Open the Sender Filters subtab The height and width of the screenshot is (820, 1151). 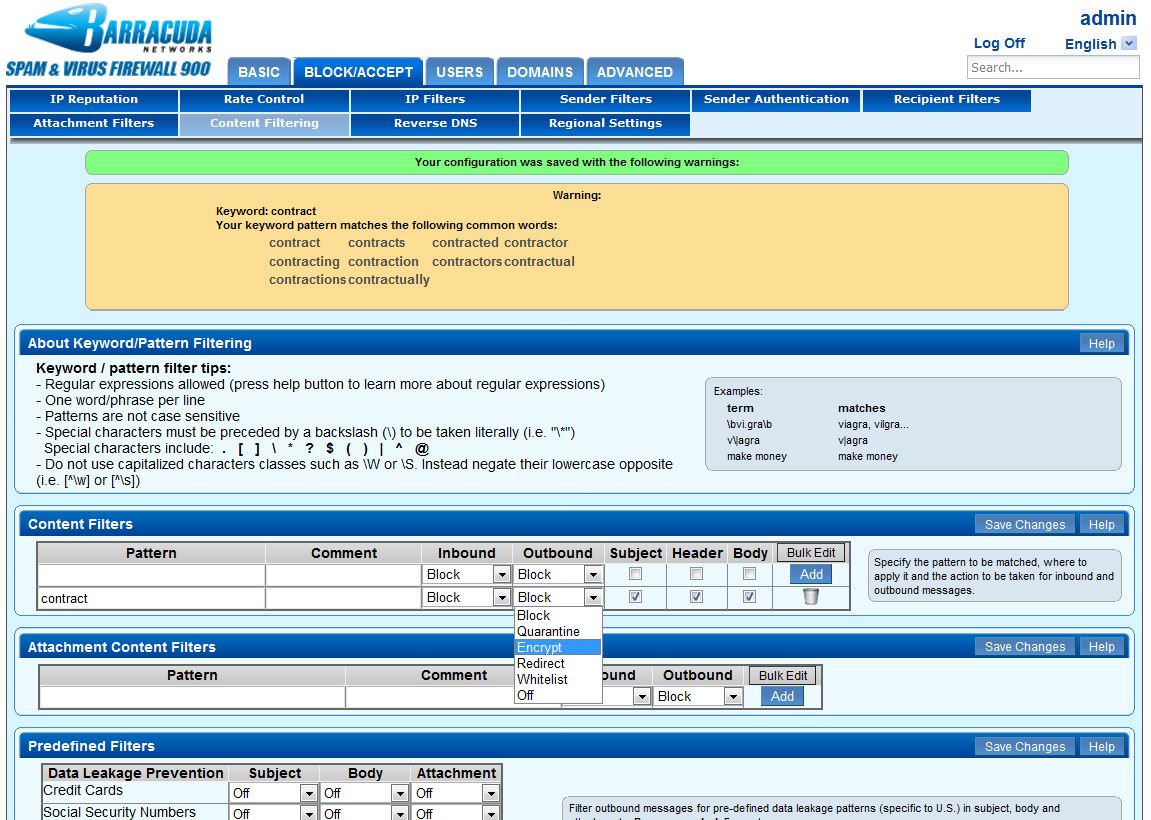tap(606, 100)
